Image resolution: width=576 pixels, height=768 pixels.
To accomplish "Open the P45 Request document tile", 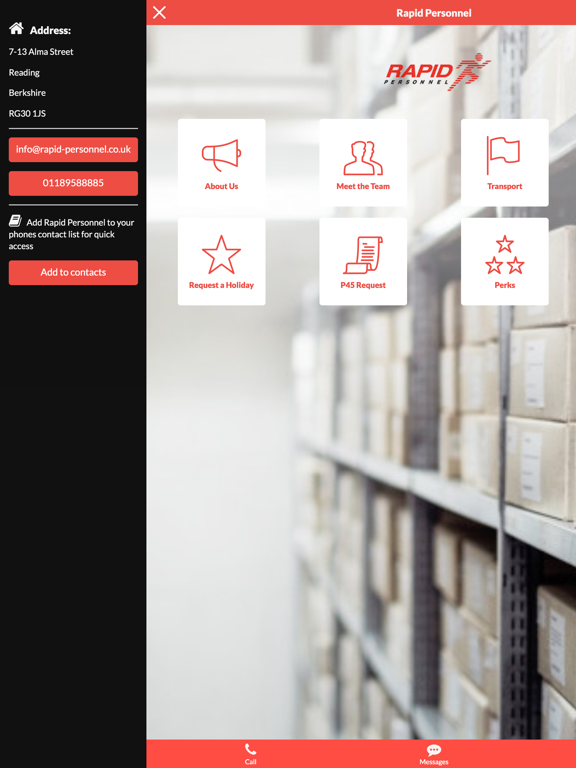I will [x=363, y=262].
